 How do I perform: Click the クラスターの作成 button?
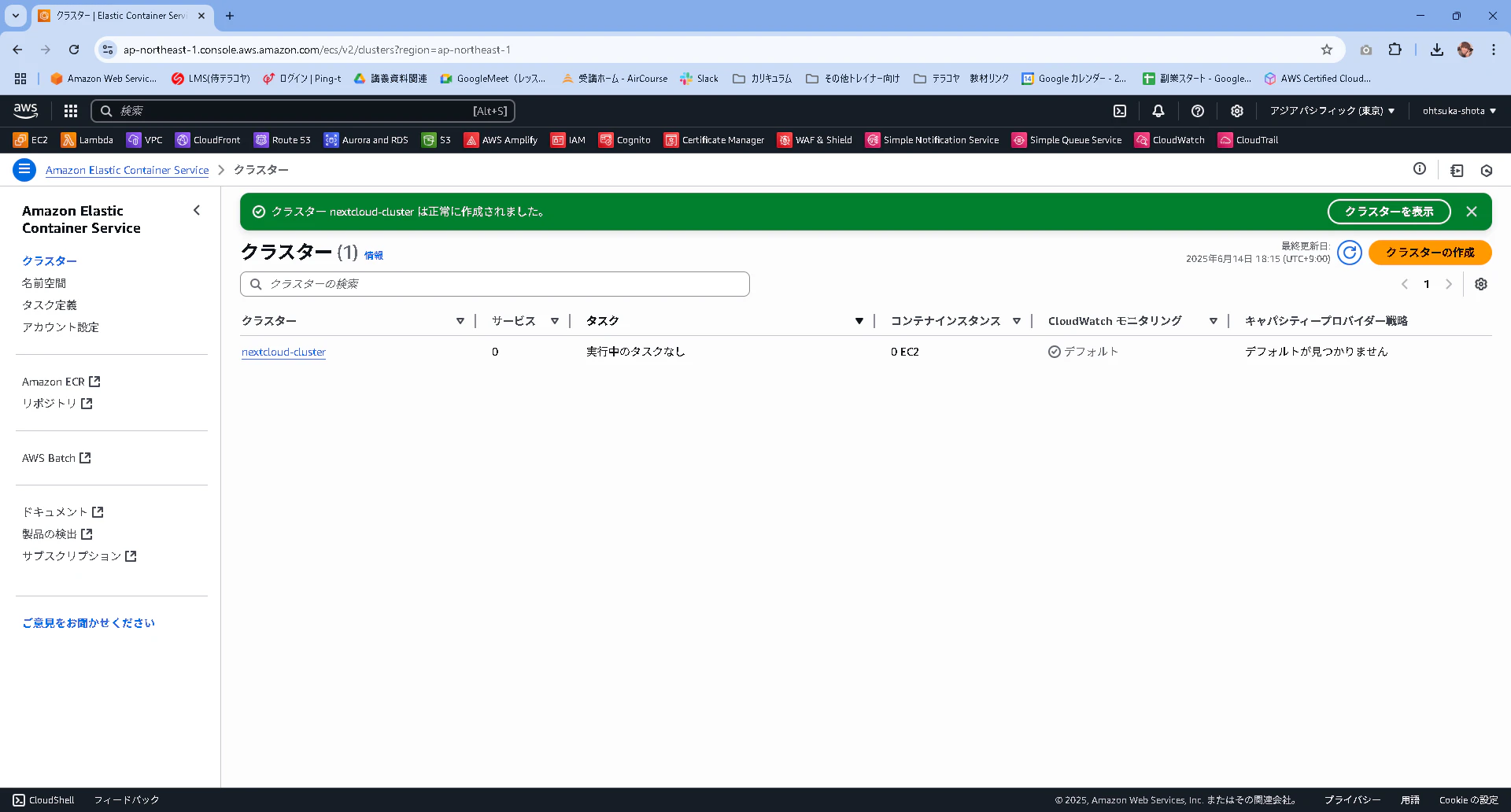1430,253
